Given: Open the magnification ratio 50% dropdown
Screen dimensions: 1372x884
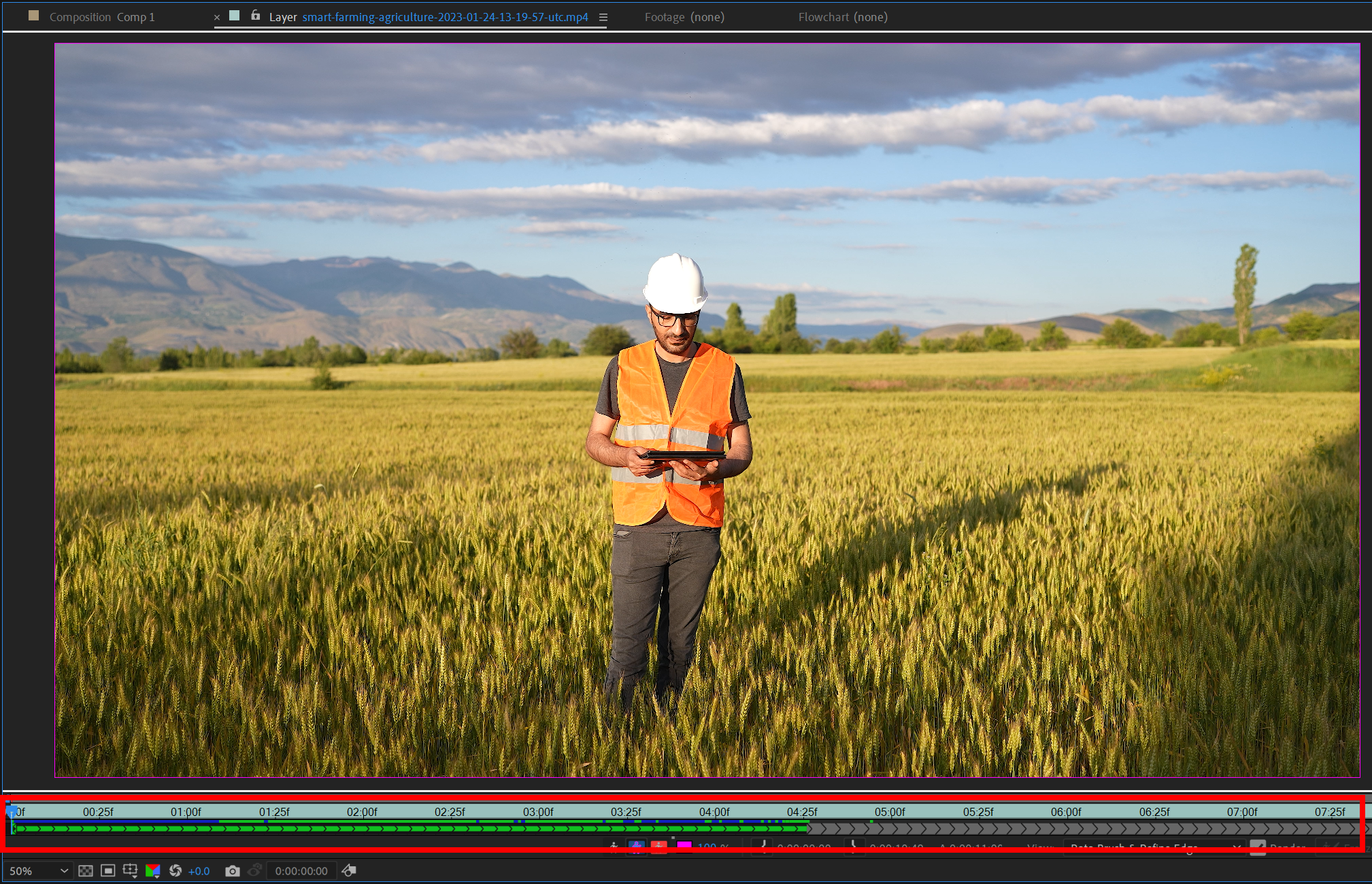Looking at the screenshot, I should pos(38,871).
